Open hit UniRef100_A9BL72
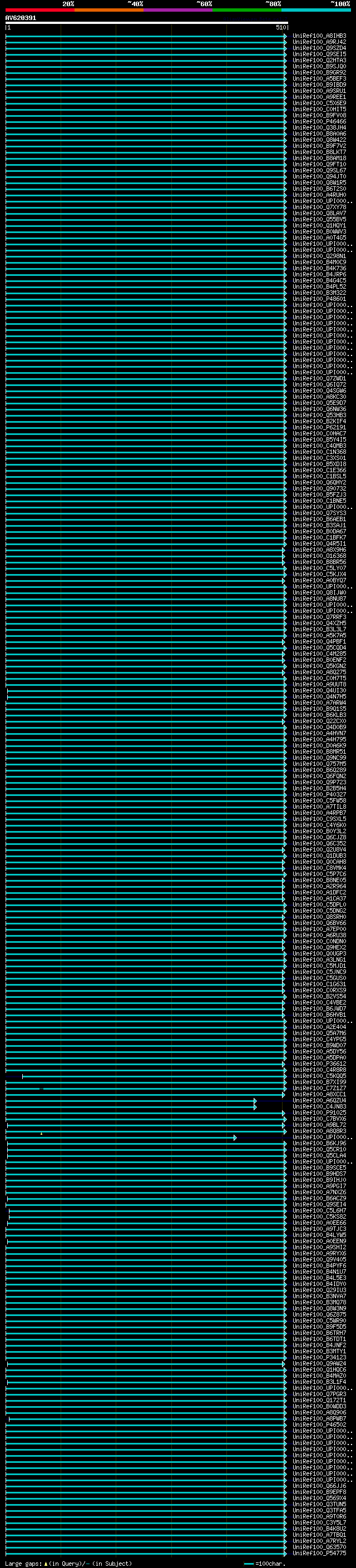The height and width of the screenshot is (1568, 356). [x=319, y=1125]
